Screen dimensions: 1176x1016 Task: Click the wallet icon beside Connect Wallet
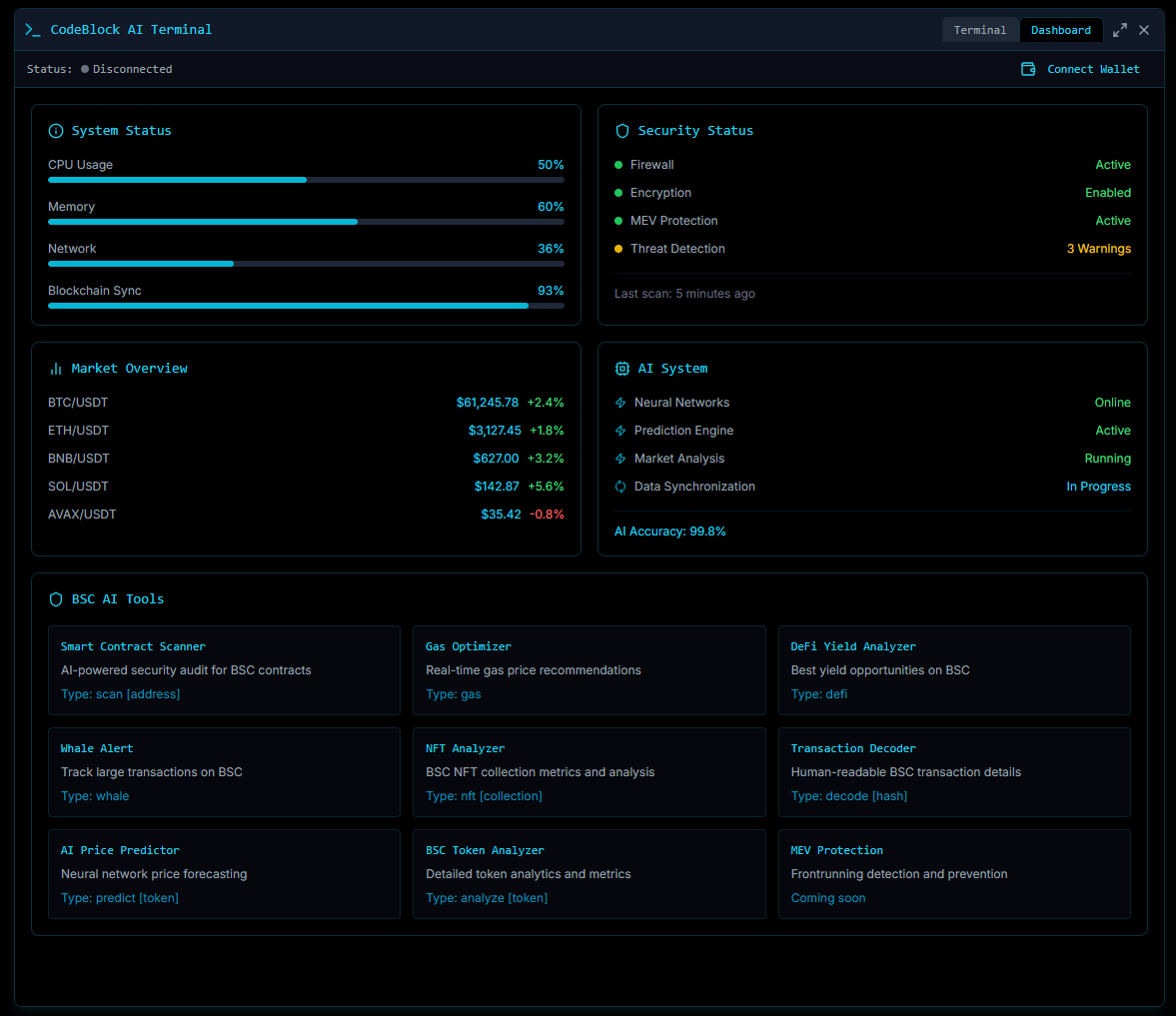pyautogui.click(x=1028, y=69)
